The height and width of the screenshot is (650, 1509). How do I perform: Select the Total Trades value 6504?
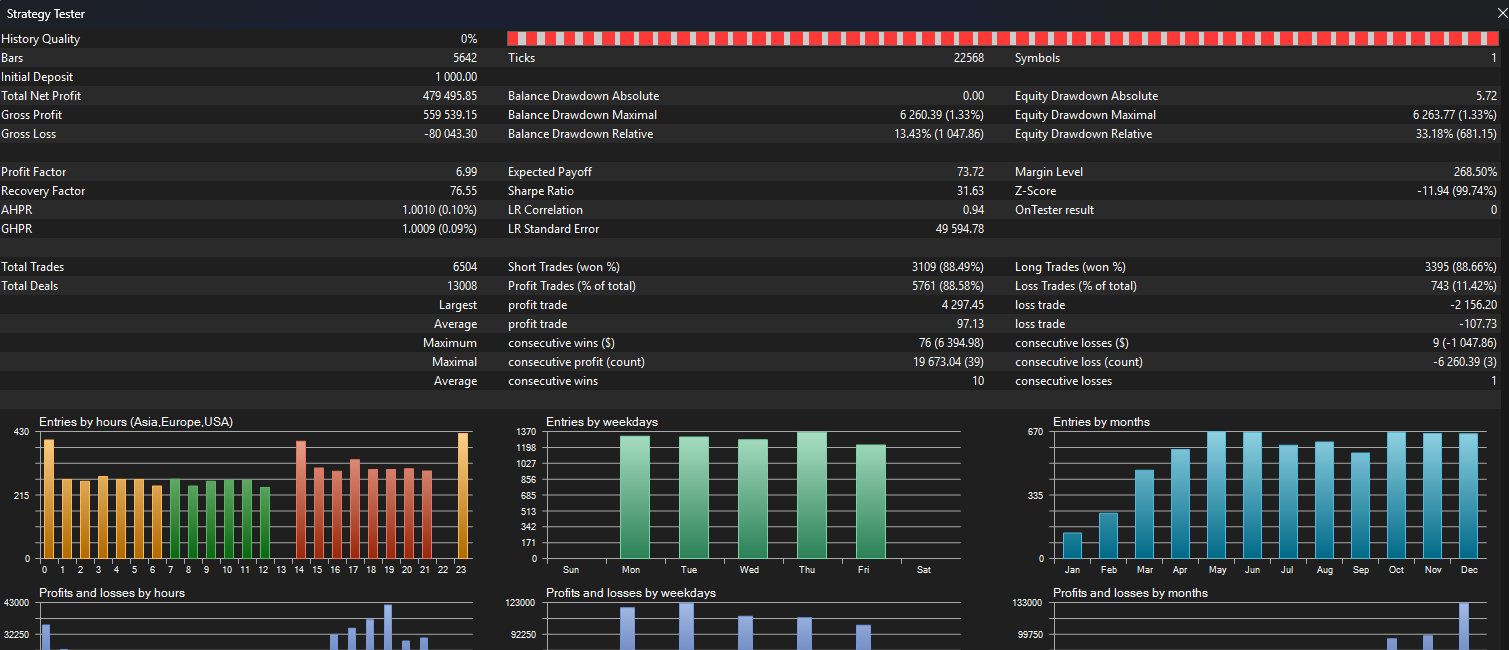click(466, 266)
